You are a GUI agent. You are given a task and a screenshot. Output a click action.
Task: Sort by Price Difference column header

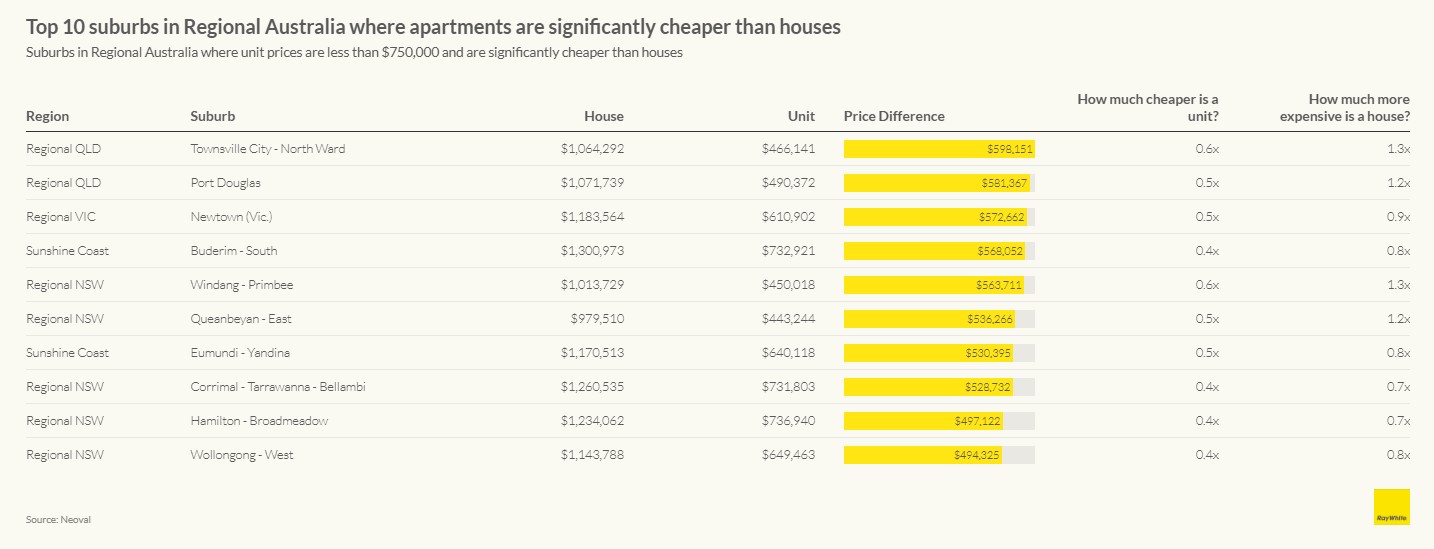894,116
